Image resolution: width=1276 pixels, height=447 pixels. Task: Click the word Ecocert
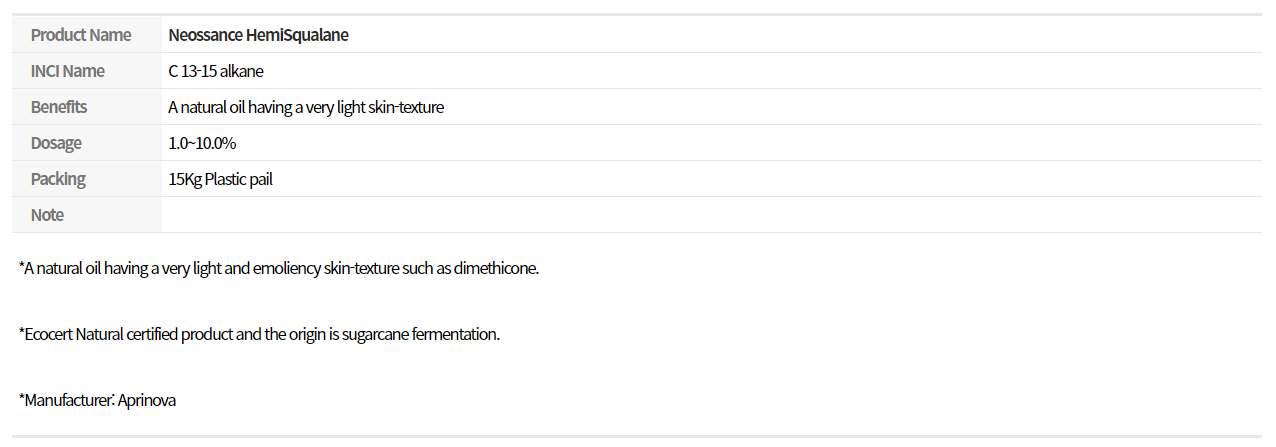pos(48,334)
